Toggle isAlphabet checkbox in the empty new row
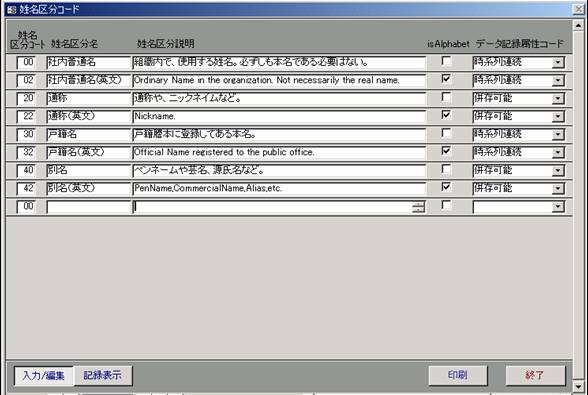This screenshot has height=395, width=588. point(446,205)
